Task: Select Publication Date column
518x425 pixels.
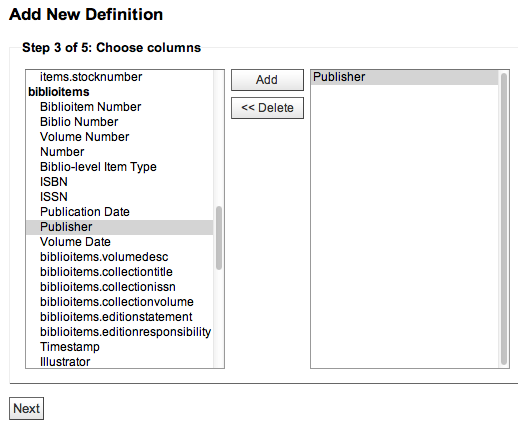Action: point(119,212)
